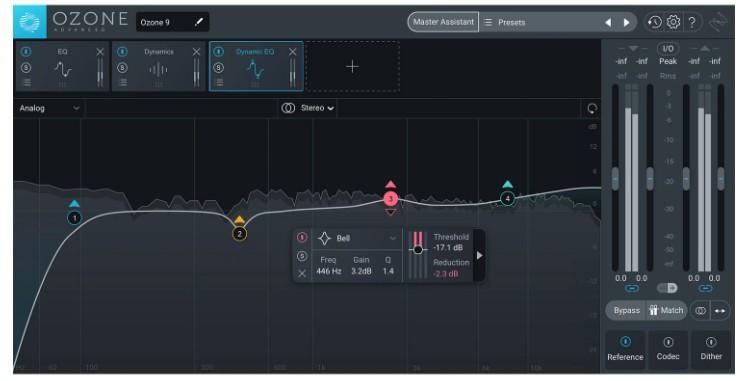Expand the band popup with right arrow
Viewport: 746px width, 381px height.
click(480, 256)
